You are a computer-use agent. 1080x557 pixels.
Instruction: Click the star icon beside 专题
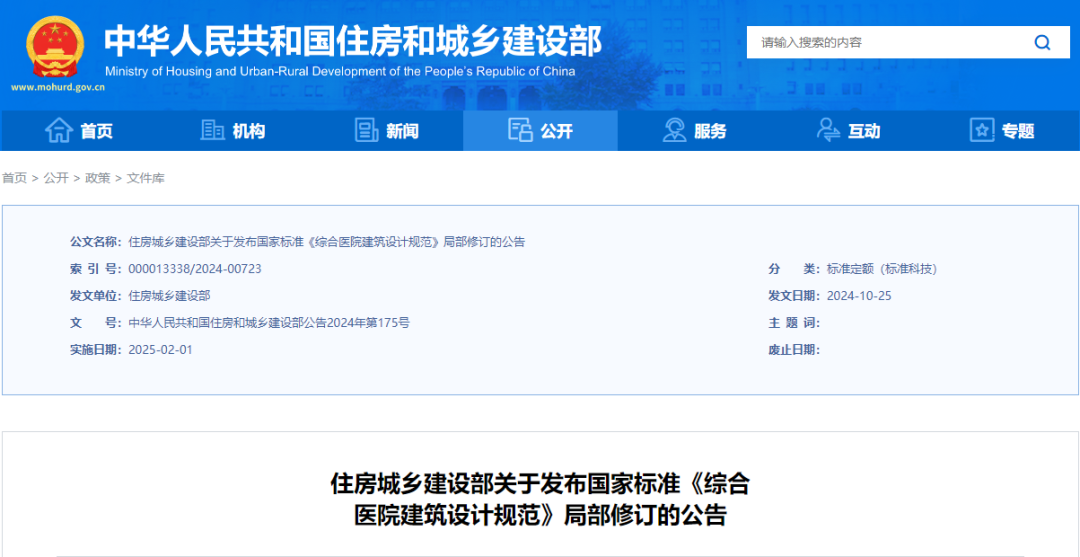[982, 130]
